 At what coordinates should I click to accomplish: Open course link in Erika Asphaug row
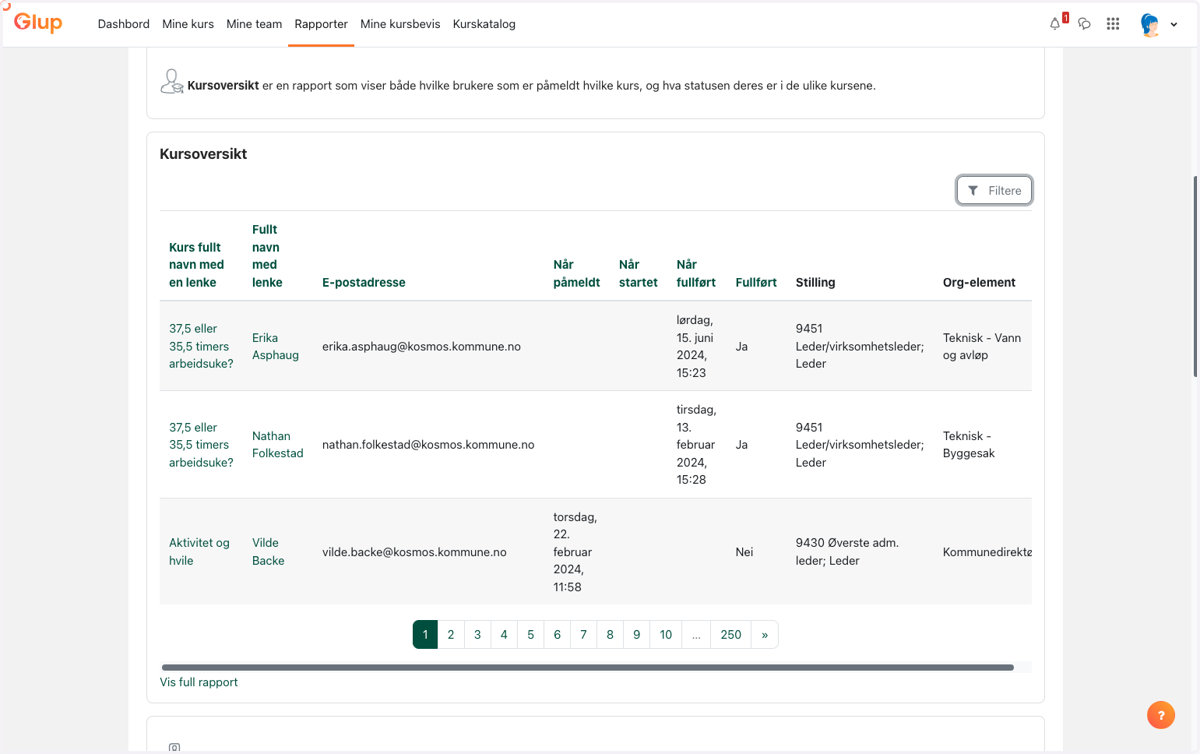coord(201,346)
